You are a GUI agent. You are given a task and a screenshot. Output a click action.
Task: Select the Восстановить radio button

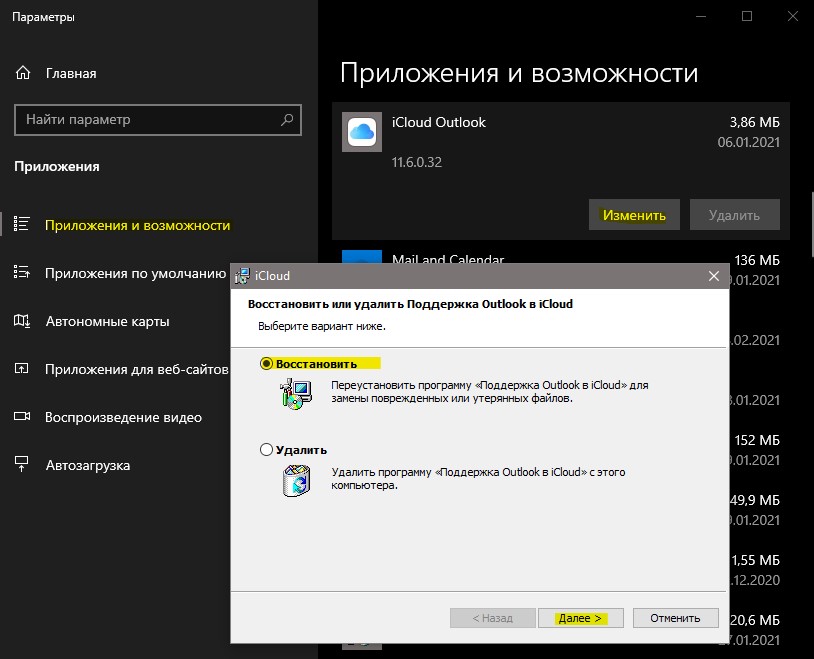click(x=266, y=364)
